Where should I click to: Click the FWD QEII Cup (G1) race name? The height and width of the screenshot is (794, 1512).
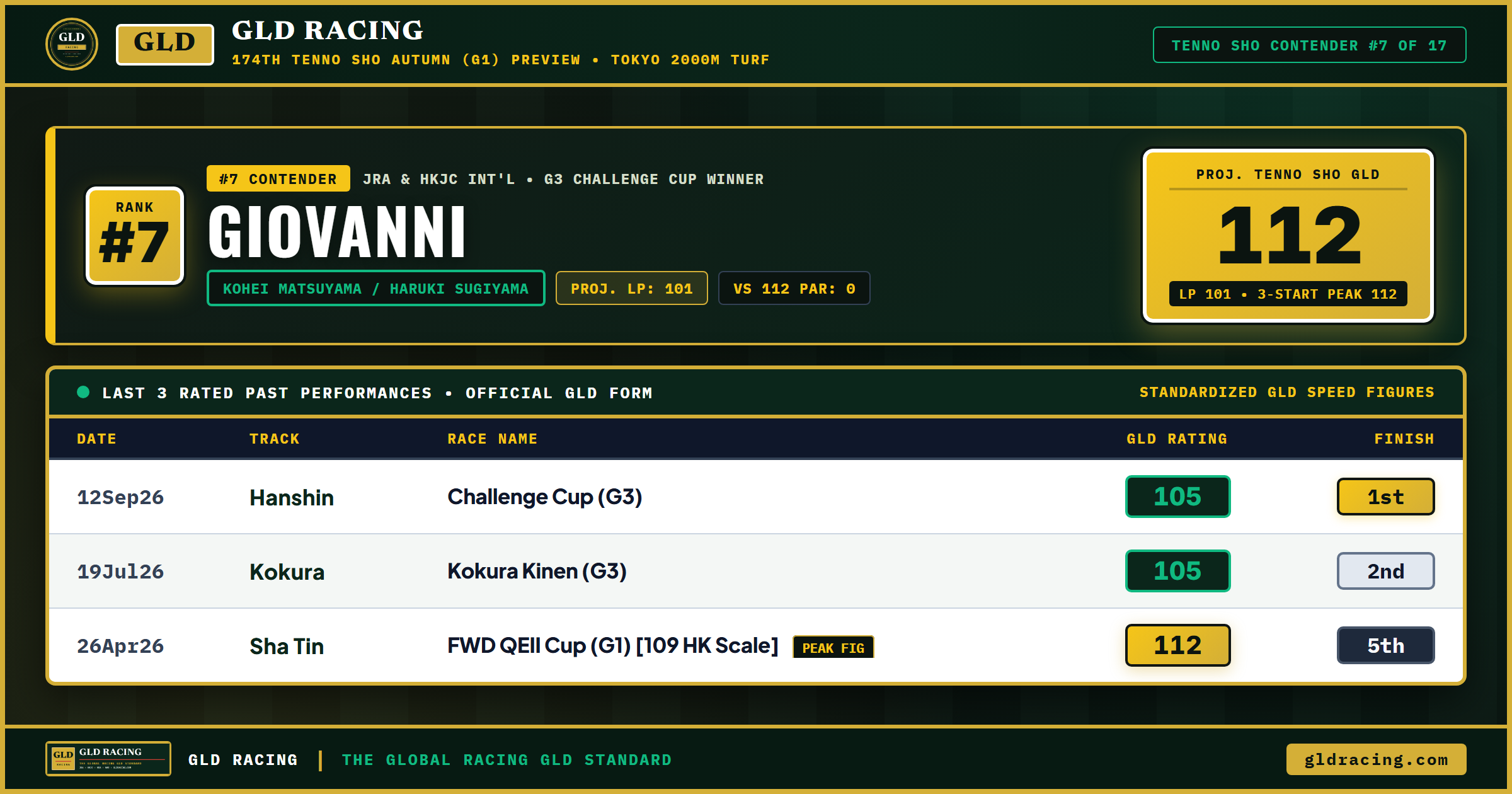612,646
